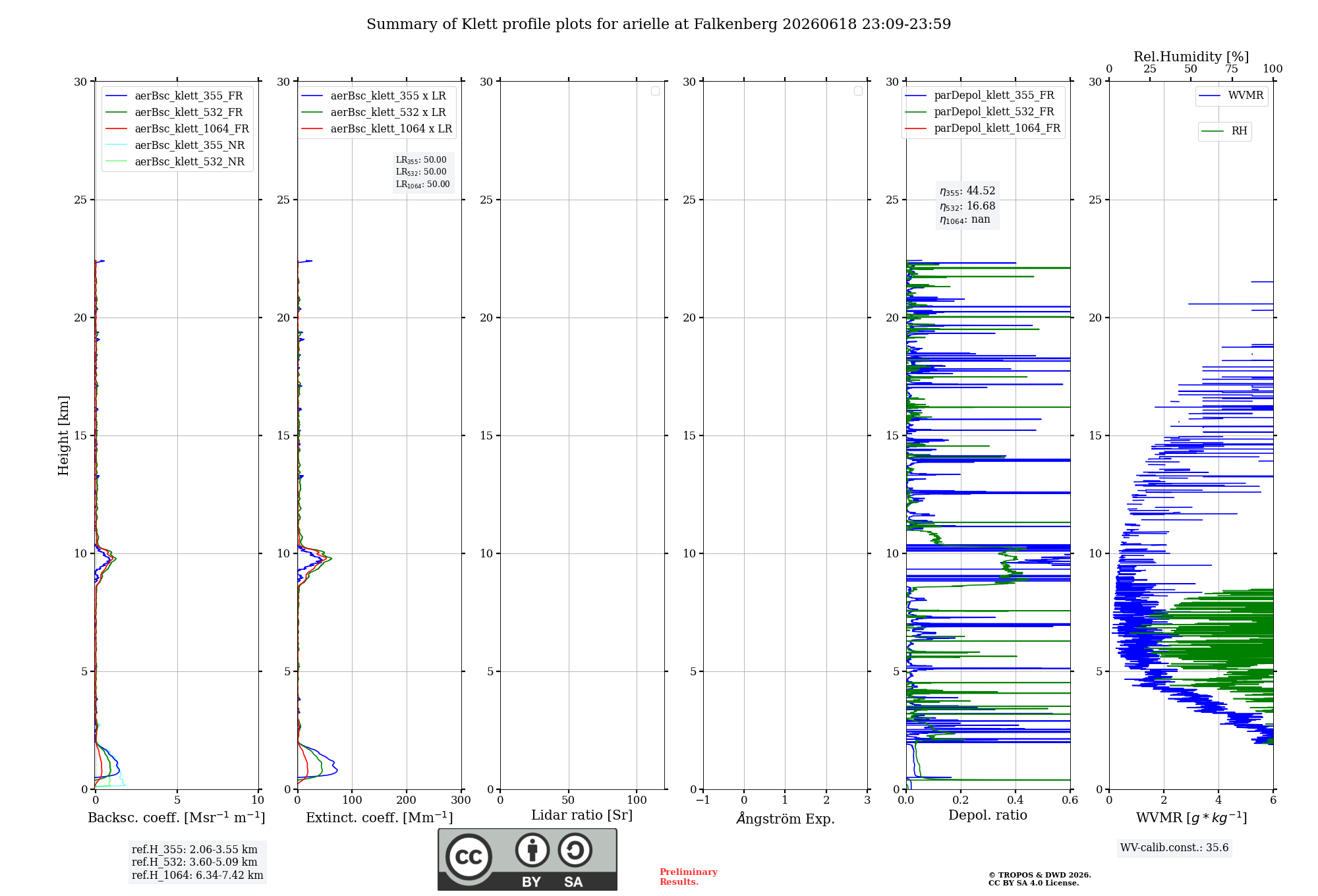This screenshot has height=896, width=1318.
Task: Select the η532: 16.68 value
Action: (967, 206)
